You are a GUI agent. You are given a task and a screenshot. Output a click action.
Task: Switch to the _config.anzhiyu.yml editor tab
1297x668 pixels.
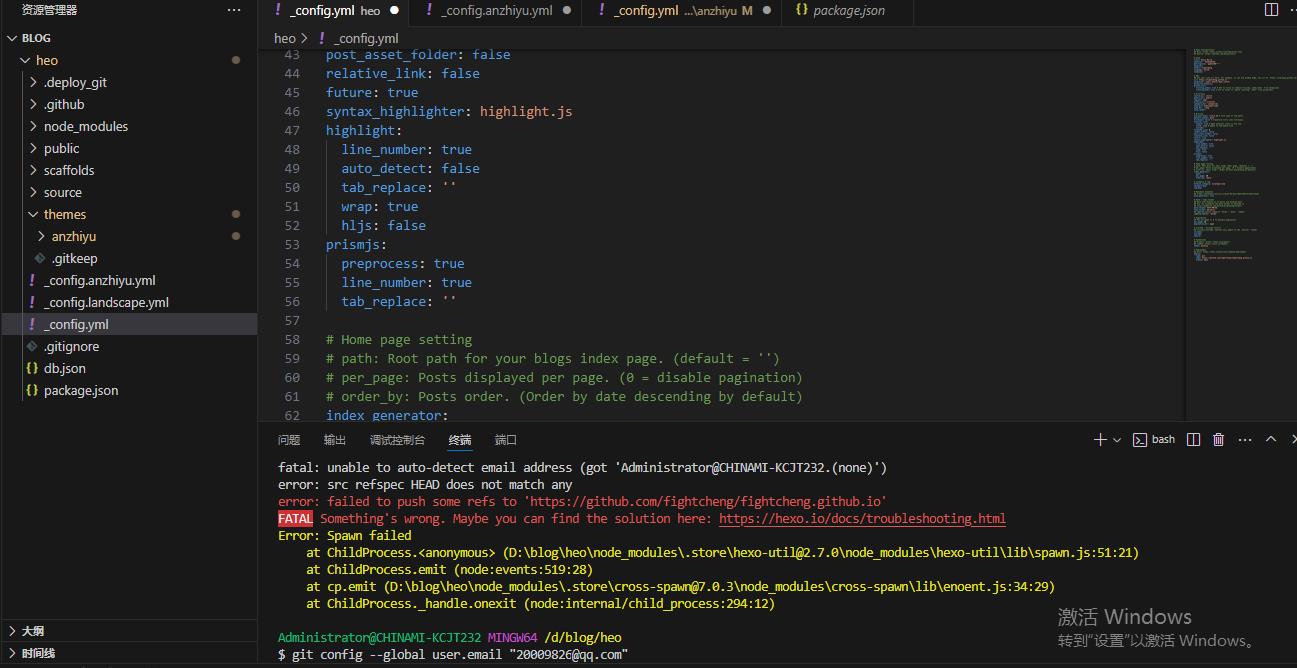496,10
